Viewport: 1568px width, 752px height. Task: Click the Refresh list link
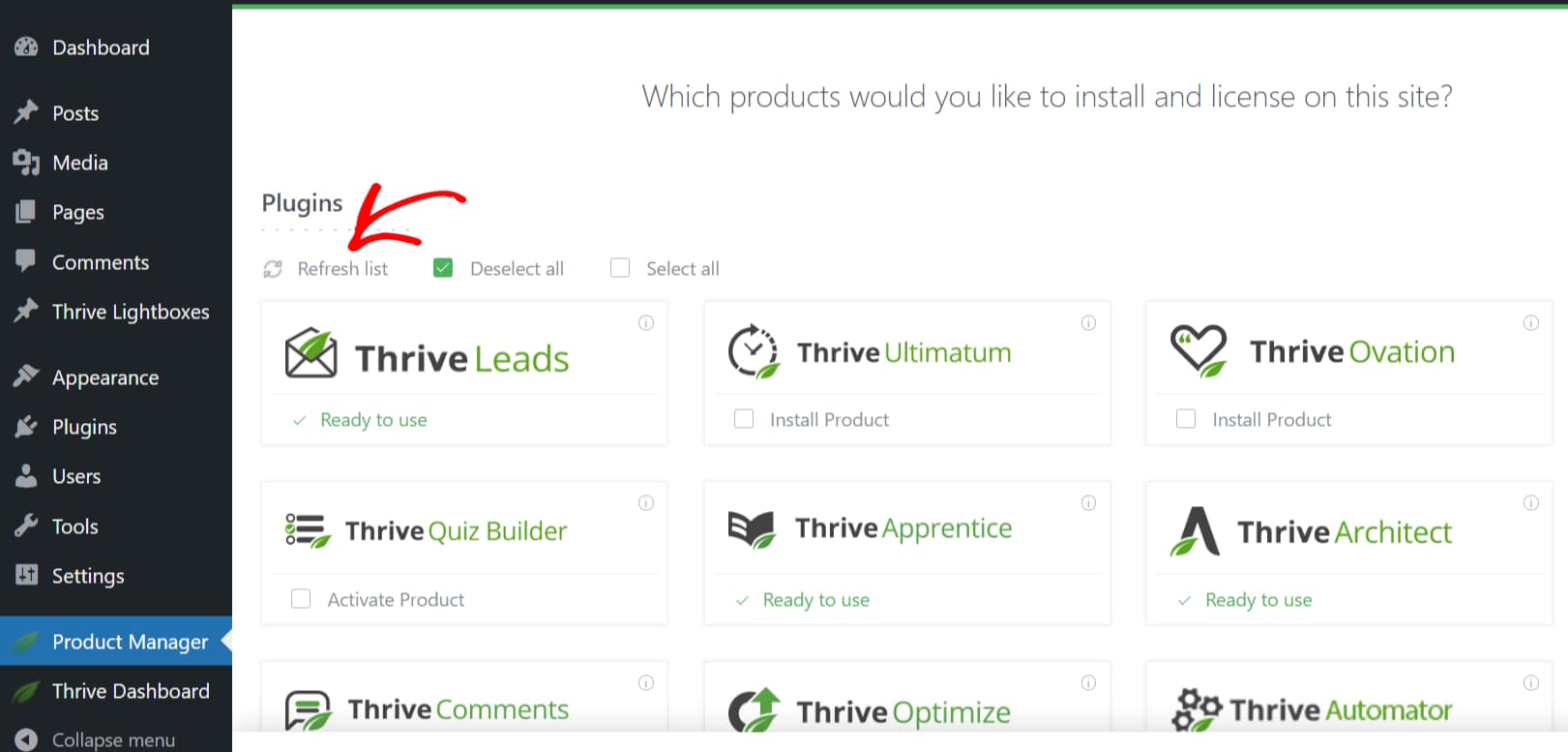(342, 269)
